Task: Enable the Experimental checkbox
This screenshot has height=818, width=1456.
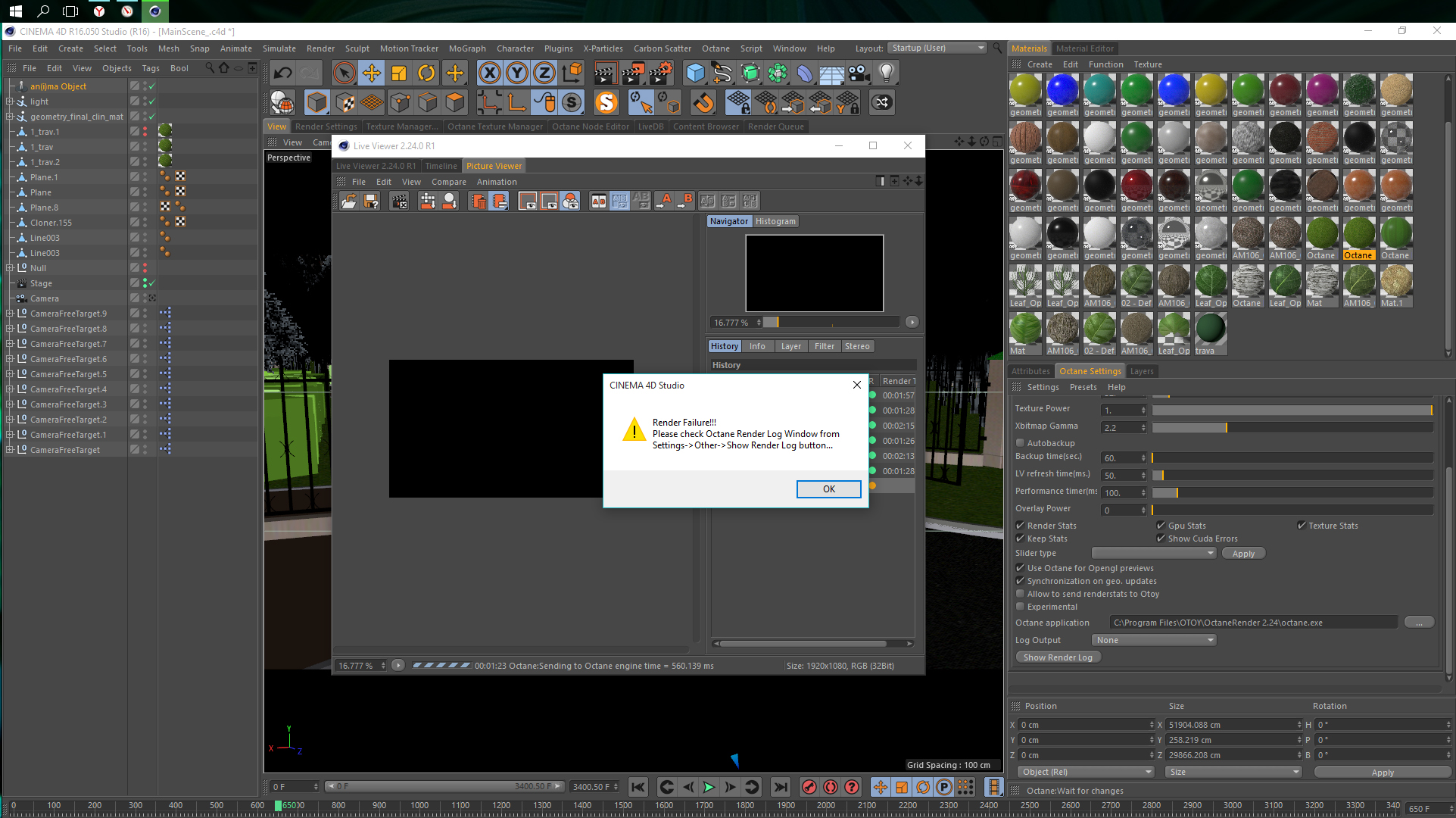Action: 1020,607
